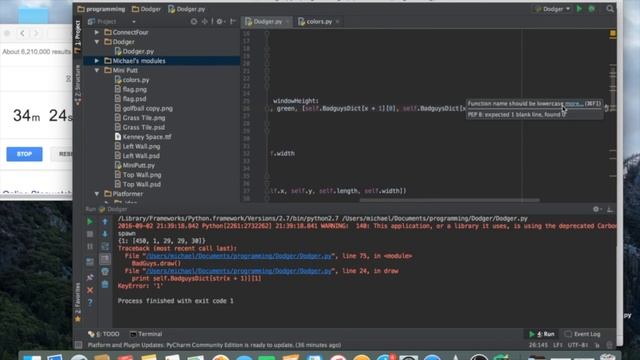Image resolution: width=640 pixels, height=360 pixels.
Task: Click the back arrow in browser window
Action: coord(22,33)
